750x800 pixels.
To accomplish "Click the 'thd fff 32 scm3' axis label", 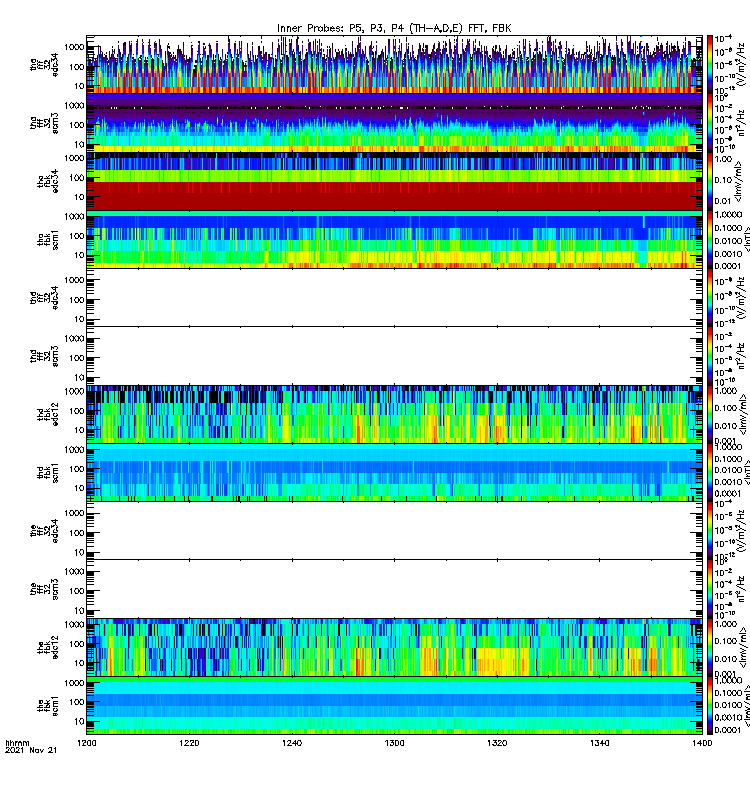I will (x=44, y=356).
